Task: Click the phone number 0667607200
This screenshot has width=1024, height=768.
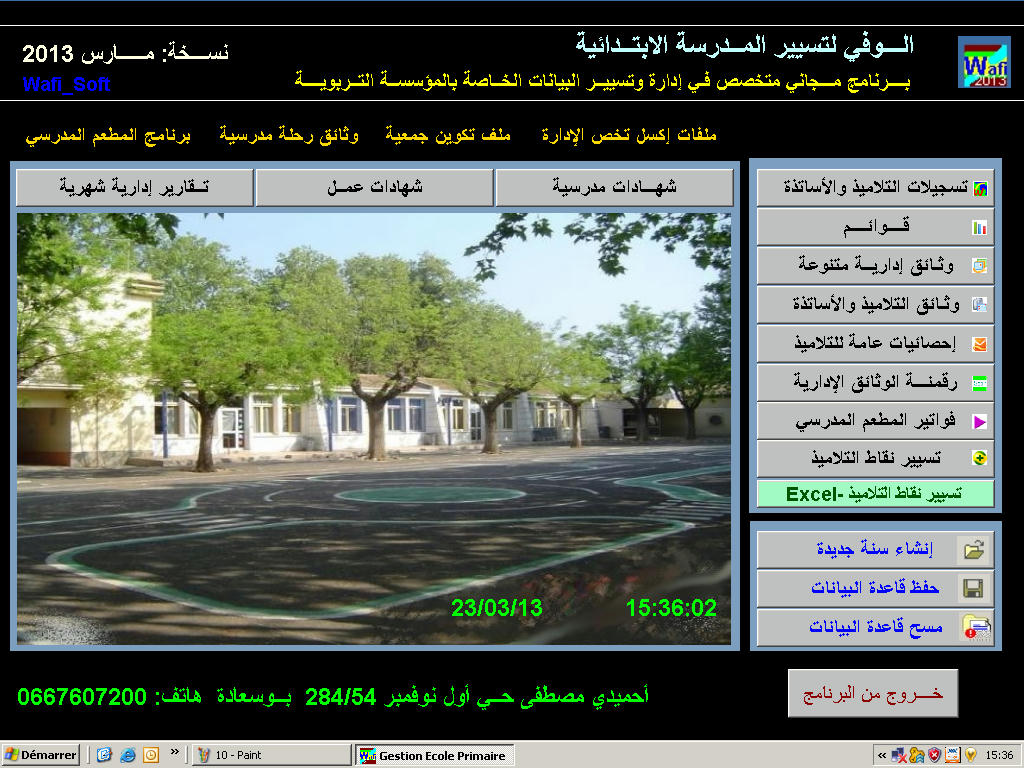Action: coord(82,697)
